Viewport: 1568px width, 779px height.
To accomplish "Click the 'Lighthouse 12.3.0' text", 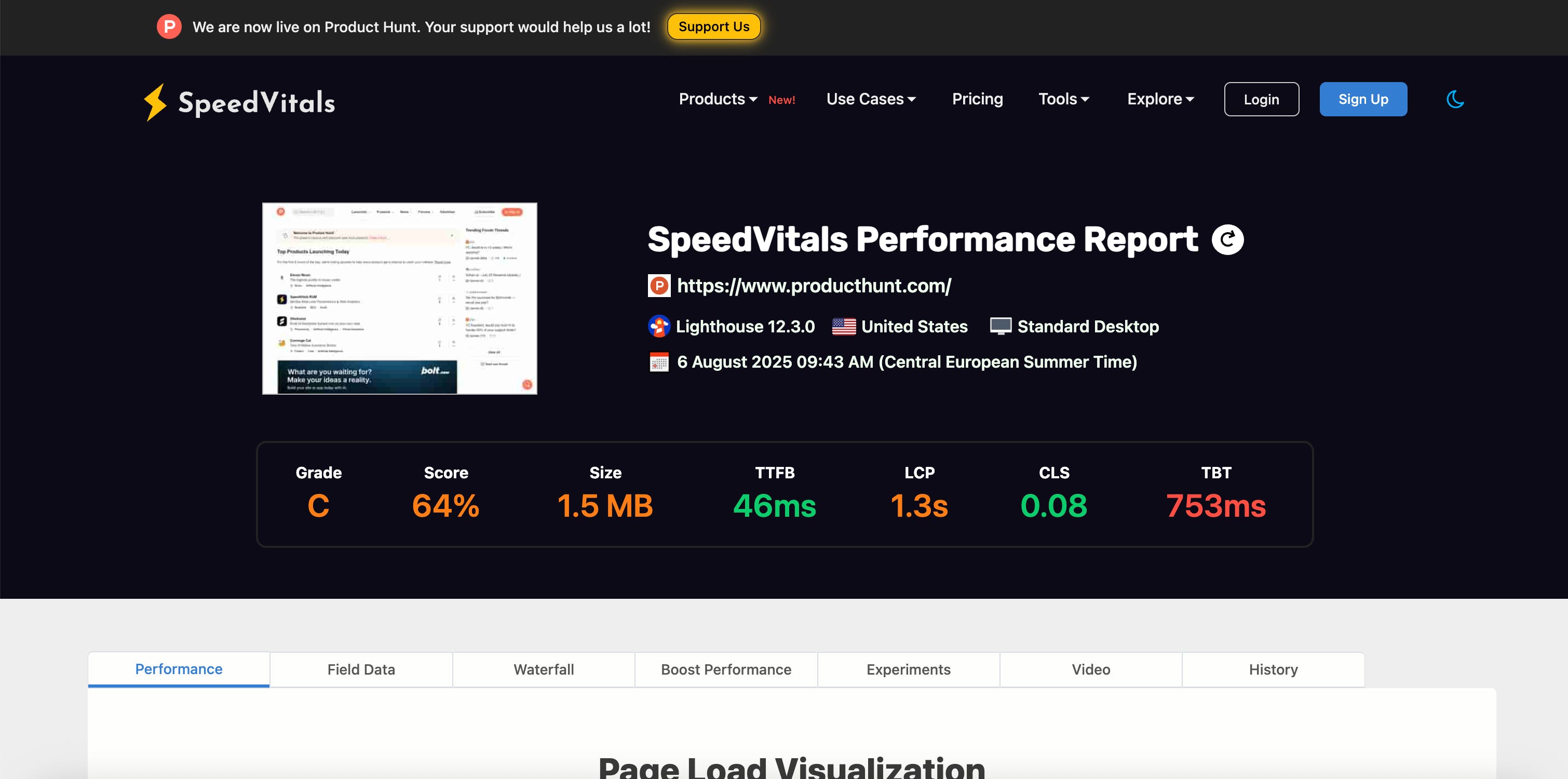I will [x=745, y=327].
